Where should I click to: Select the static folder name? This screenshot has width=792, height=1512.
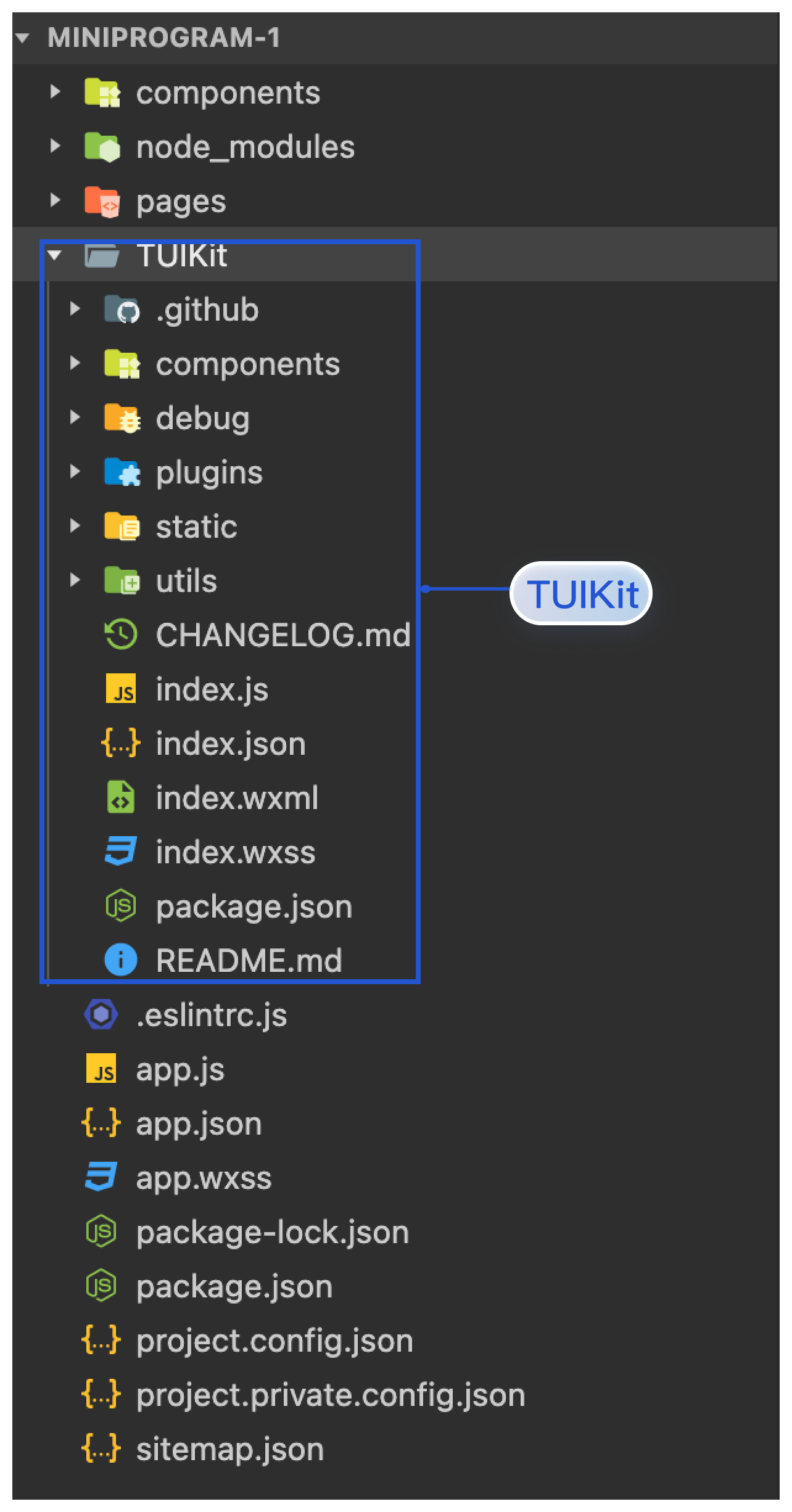tap(196, 527)
